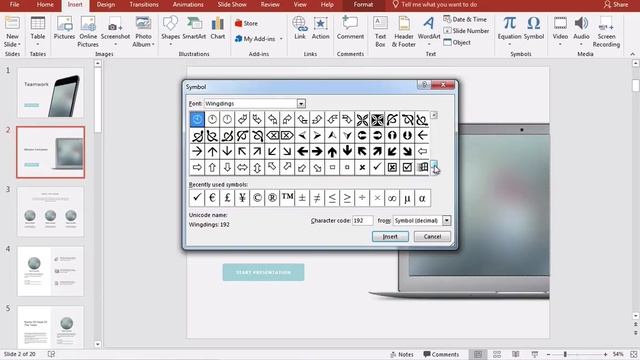This screenshot has height=360, width=640.
Task: Click the Share button
Action: coord(616,4)
